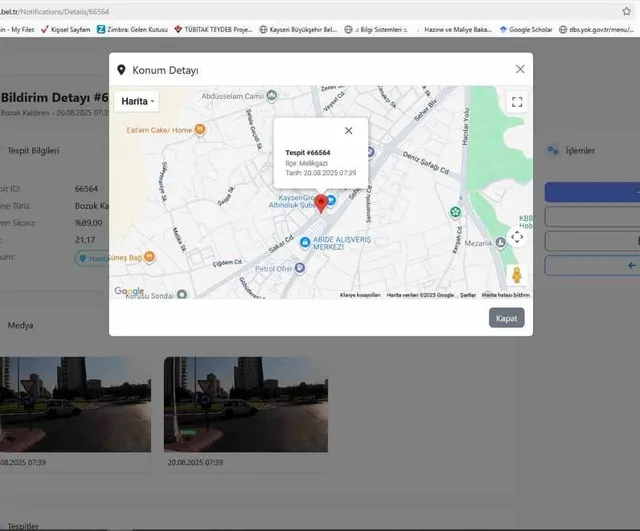
Task: Open second media thumbnail dated 20.08.2025 07:39
Action: tap(246, 404)
